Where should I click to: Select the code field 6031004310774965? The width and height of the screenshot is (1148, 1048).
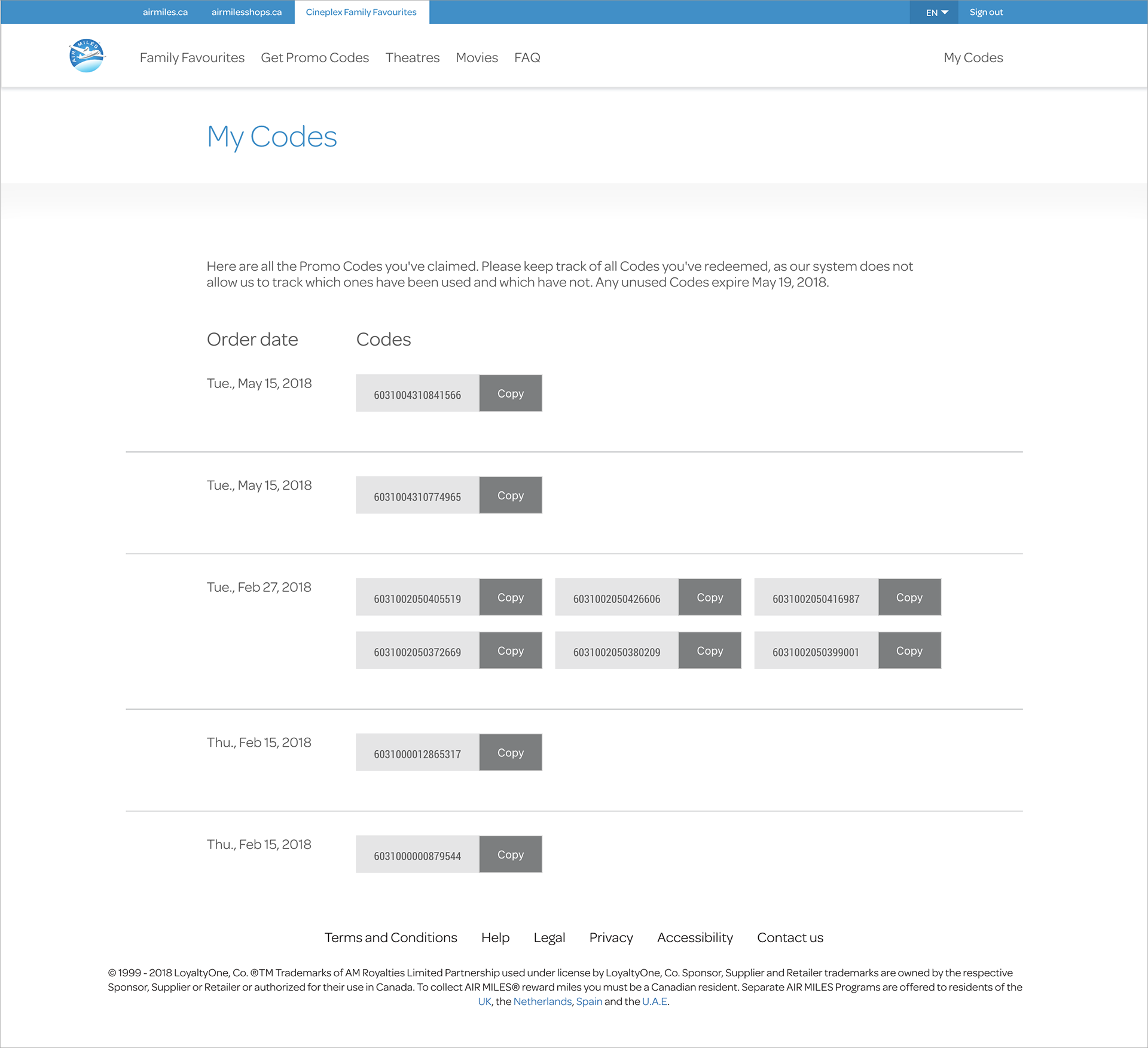pyautogui.click(x=417, y=495)
